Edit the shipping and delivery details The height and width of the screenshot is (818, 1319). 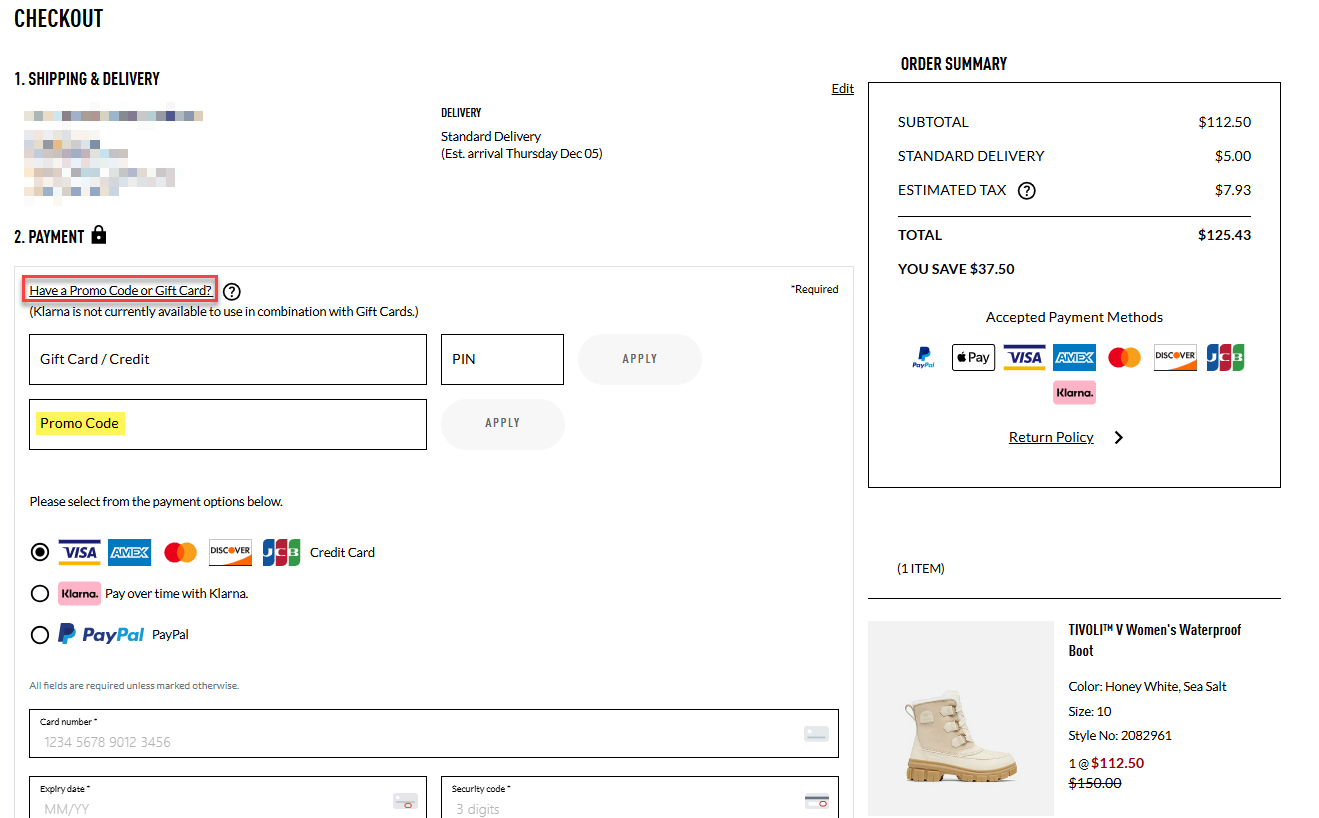(x=842, y=89)
